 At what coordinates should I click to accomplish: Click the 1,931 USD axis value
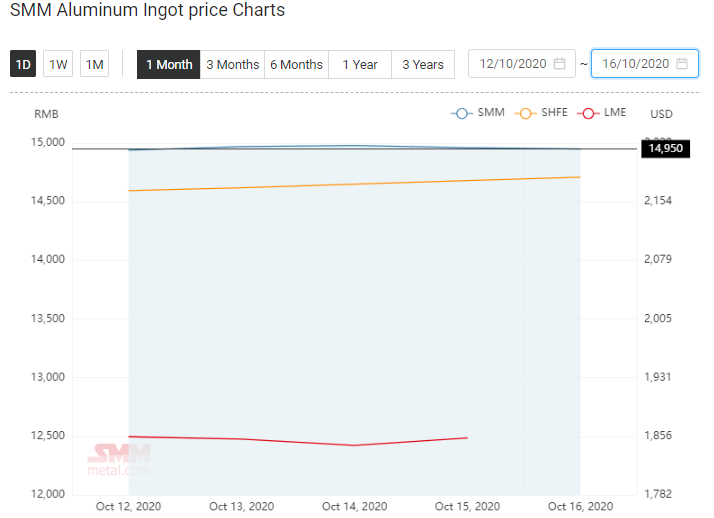point(658,377)
